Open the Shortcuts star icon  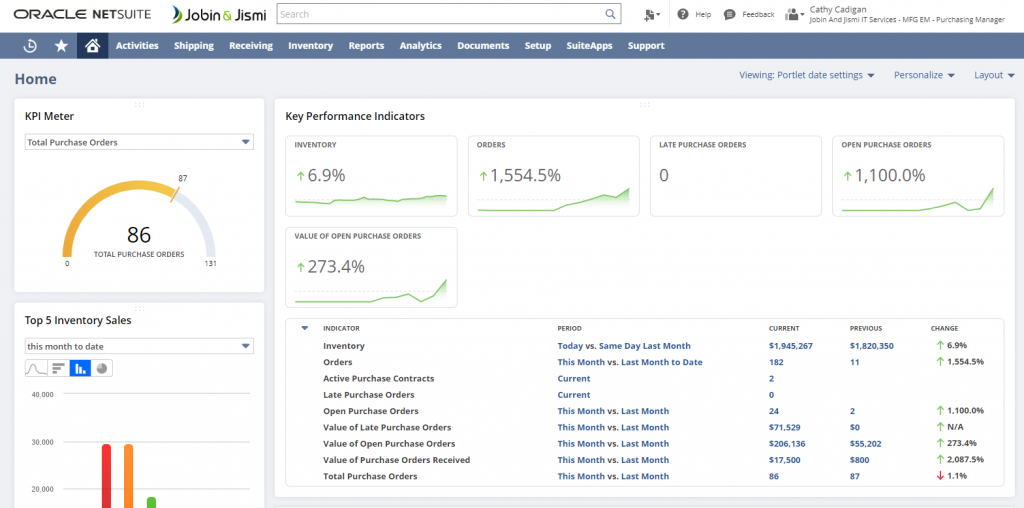click(x=61, y=46)
